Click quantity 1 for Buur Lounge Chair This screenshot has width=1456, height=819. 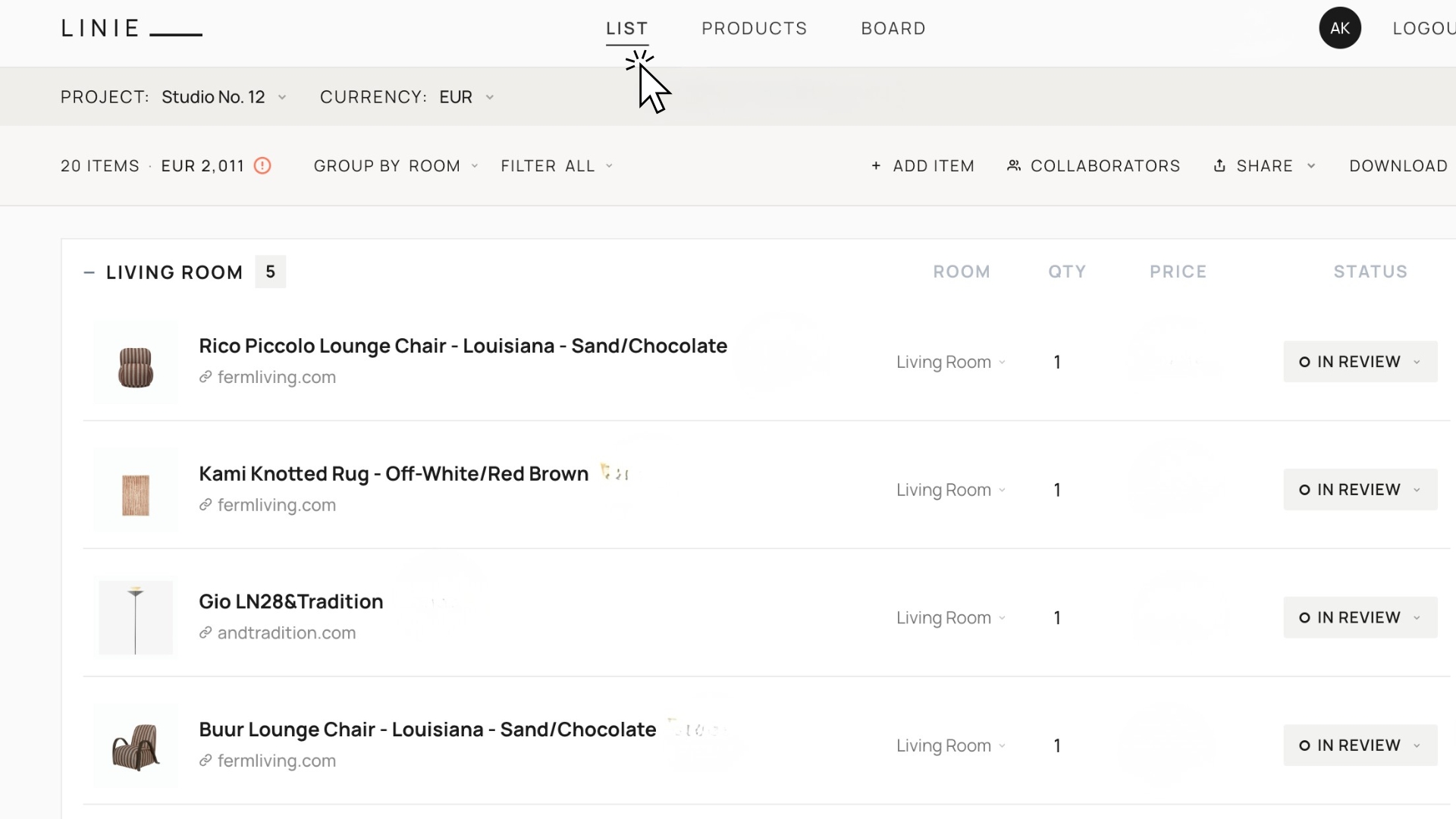point(1057,746)
